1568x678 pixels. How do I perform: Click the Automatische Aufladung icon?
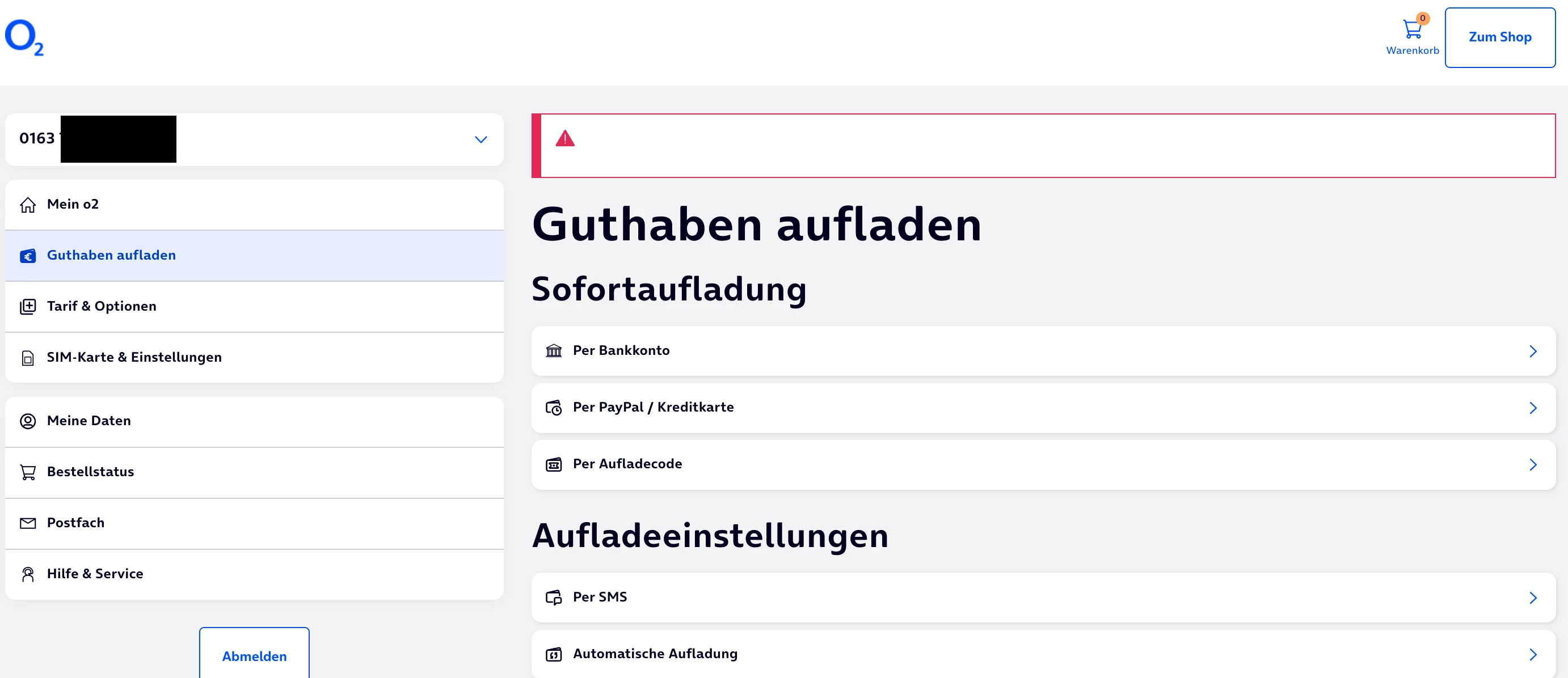click(x=553, y=654)
